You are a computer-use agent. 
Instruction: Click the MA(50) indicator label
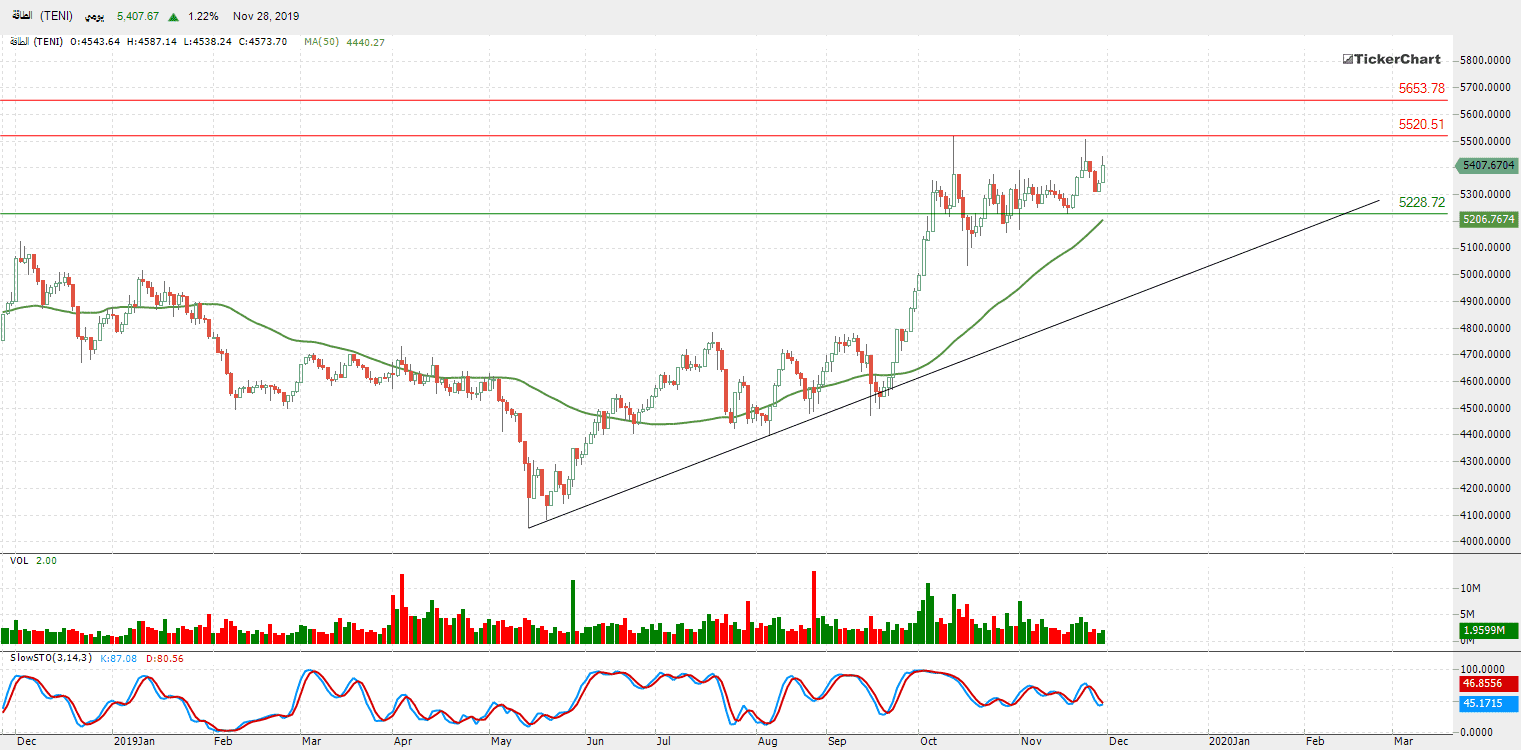(322, 42)
